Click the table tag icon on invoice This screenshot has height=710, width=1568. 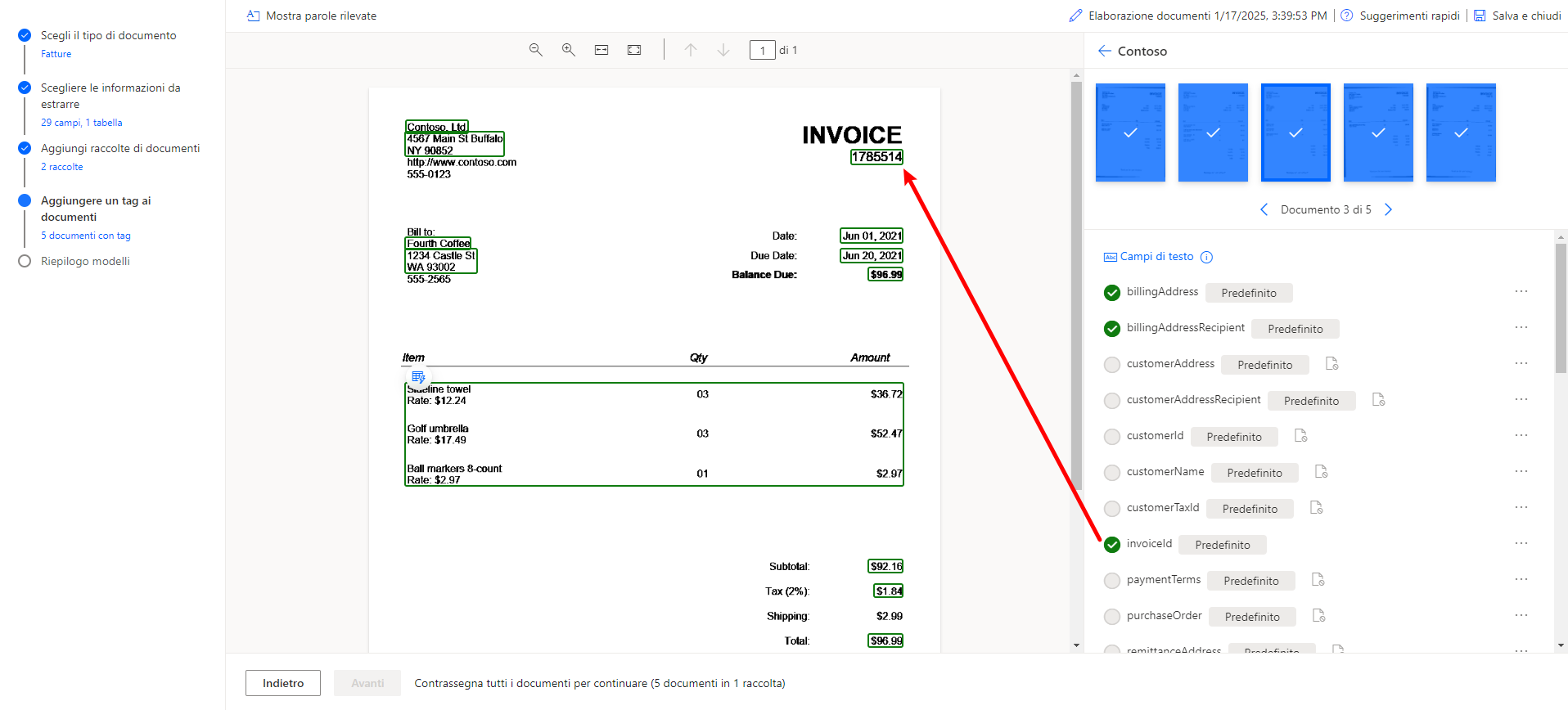[418, 377]
